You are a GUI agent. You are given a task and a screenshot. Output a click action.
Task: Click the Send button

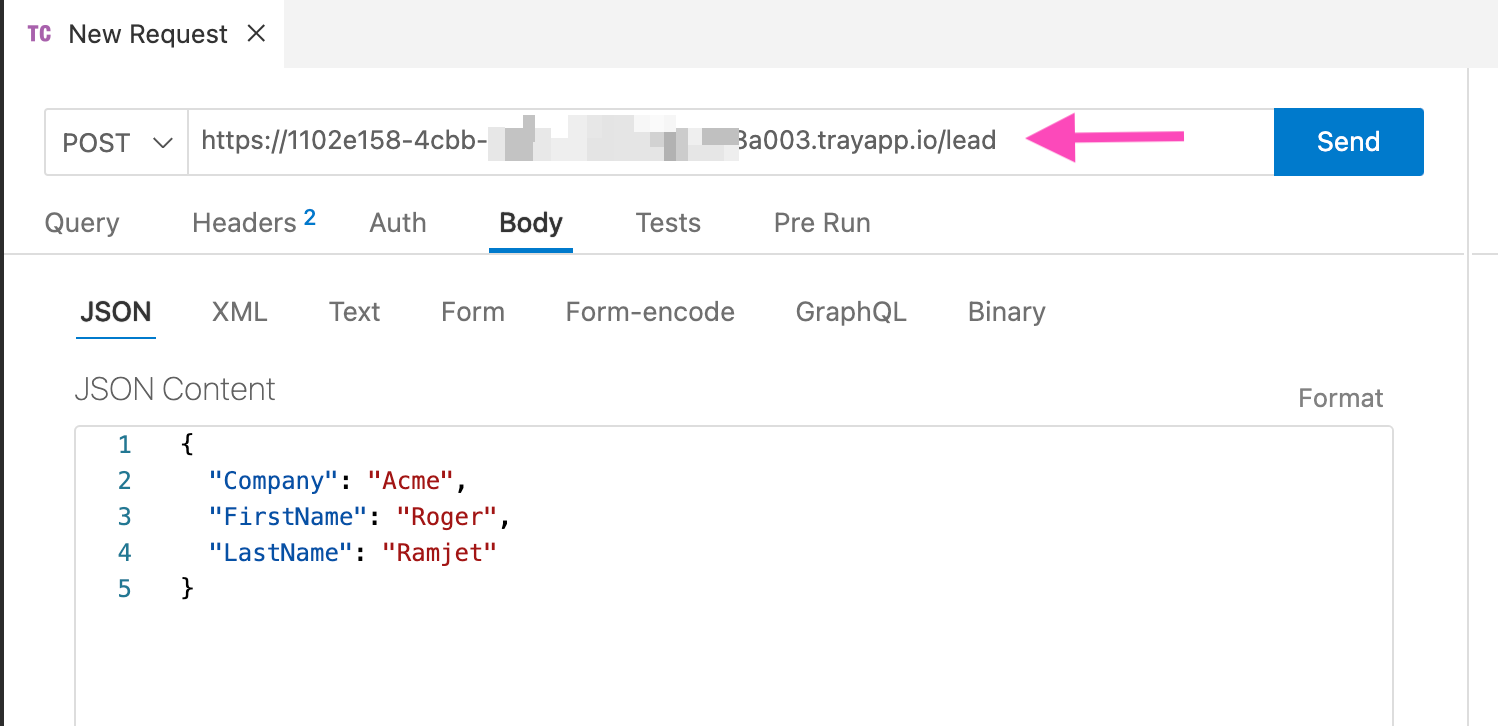coord(1348,141)
